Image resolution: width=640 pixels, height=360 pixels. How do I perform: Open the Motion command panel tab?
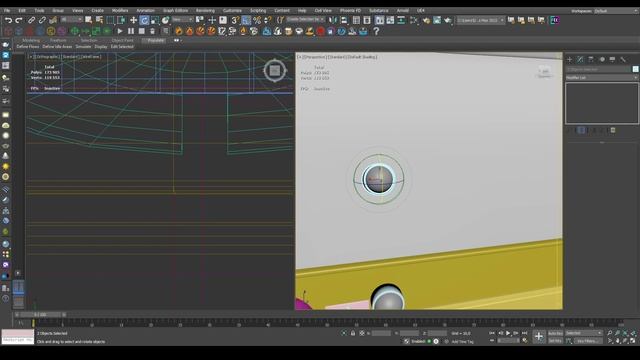pyautogui.click(x=602, y=60)
